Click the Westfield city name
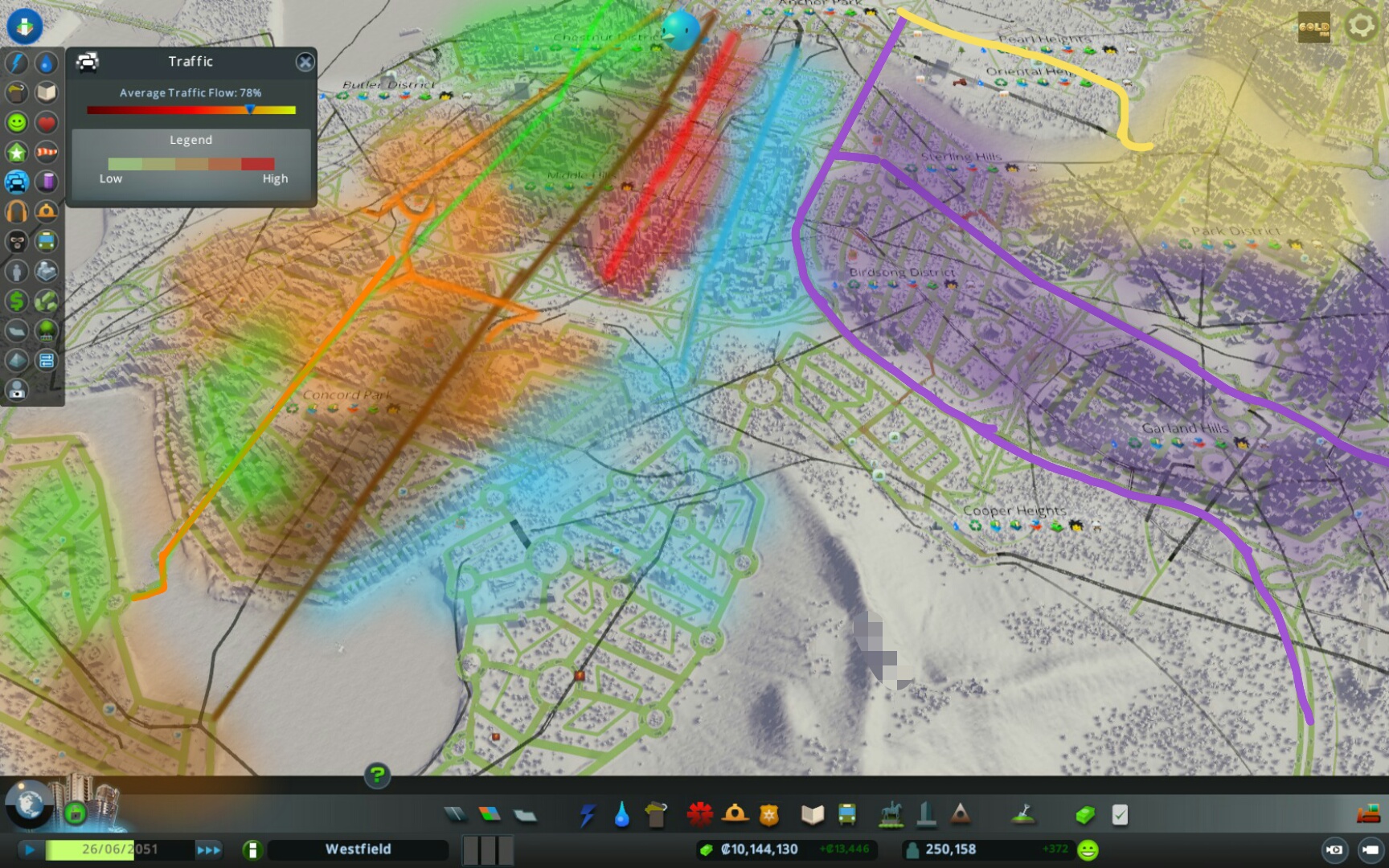 359,850
